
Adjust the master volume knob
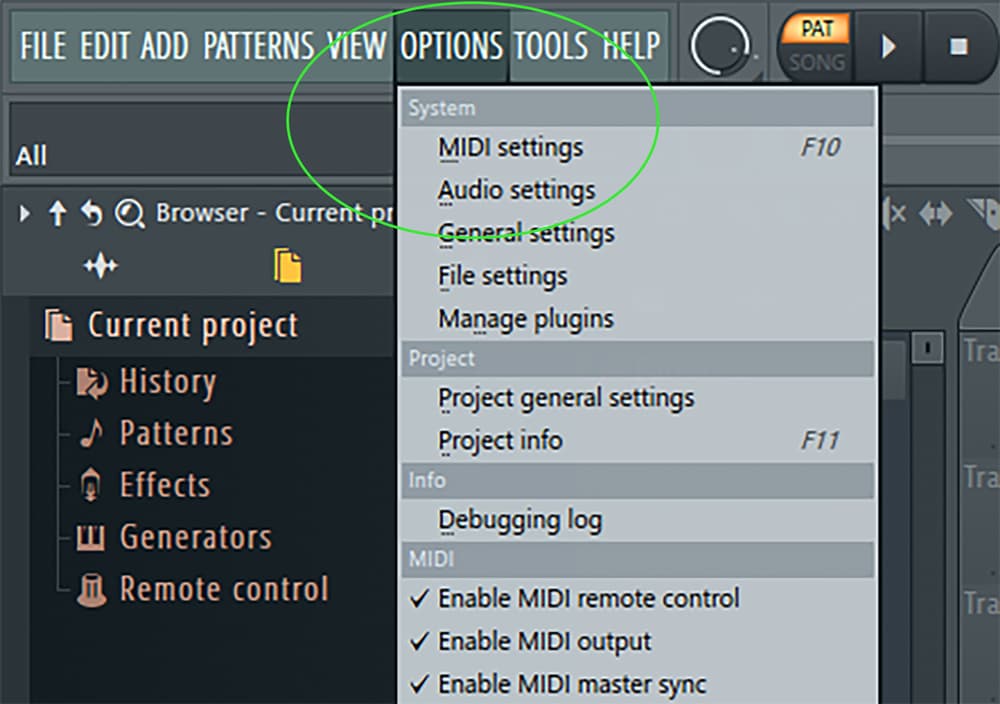point(719,44)
